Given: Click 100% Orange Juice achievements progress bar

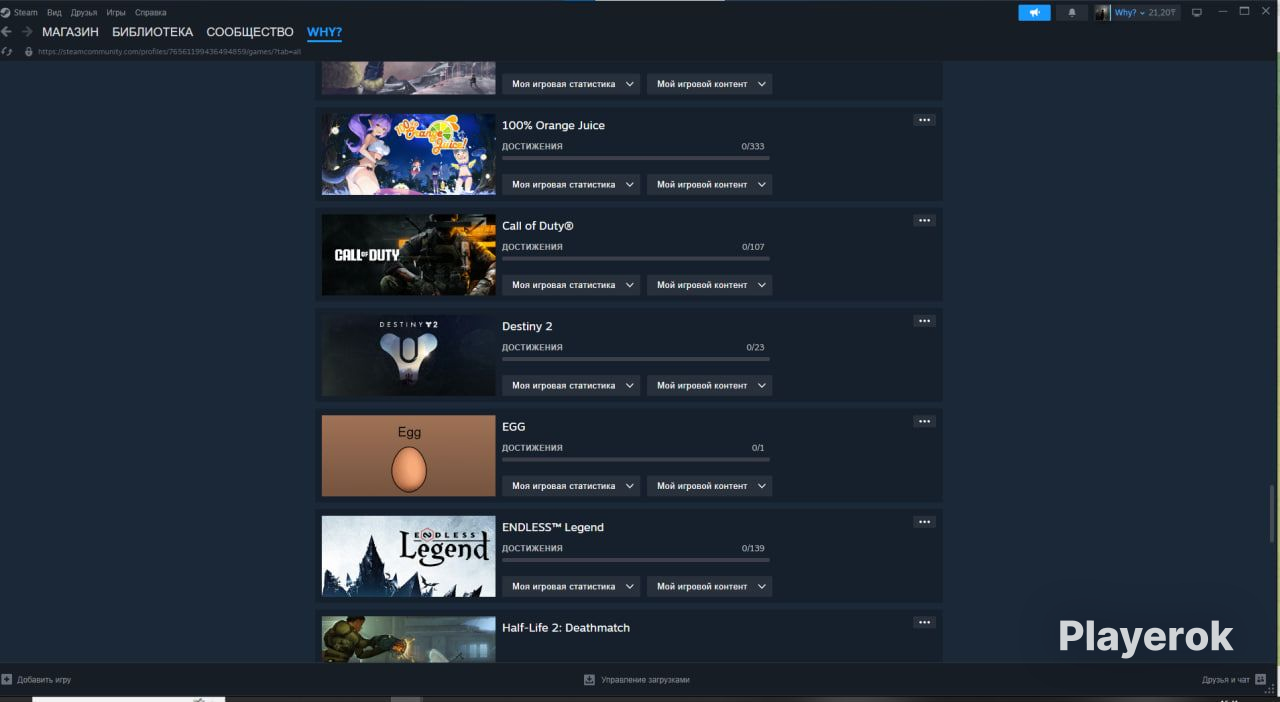Looking at the screenshot, I should [x=636, y=158].
